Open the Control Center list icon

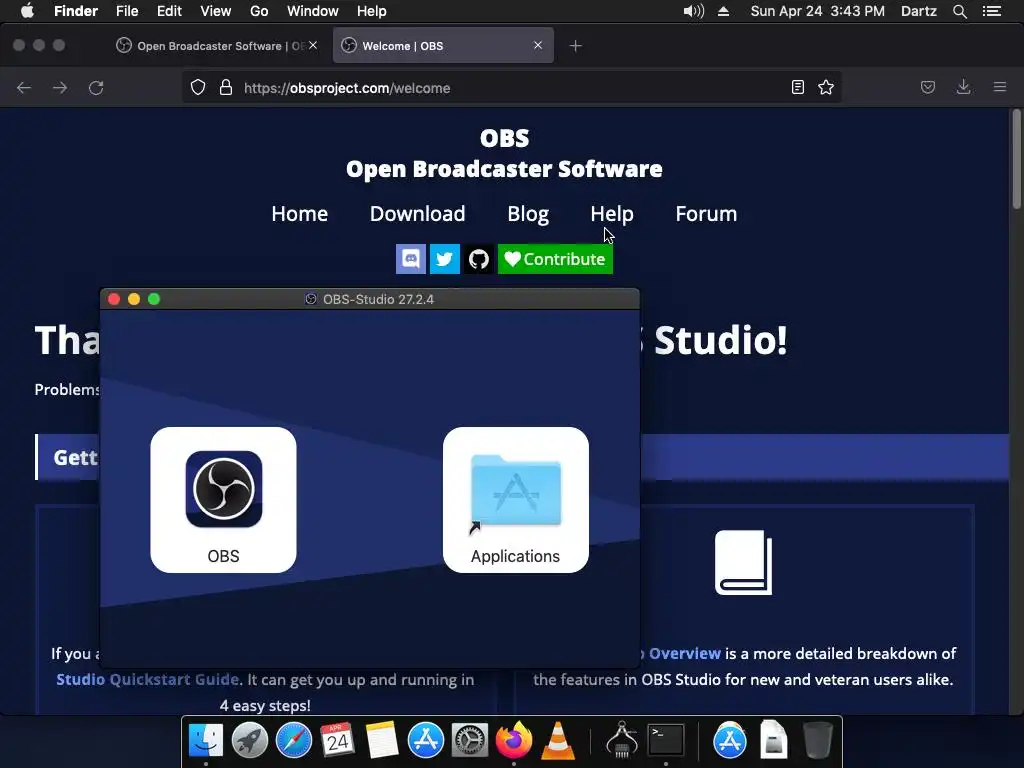992,11
